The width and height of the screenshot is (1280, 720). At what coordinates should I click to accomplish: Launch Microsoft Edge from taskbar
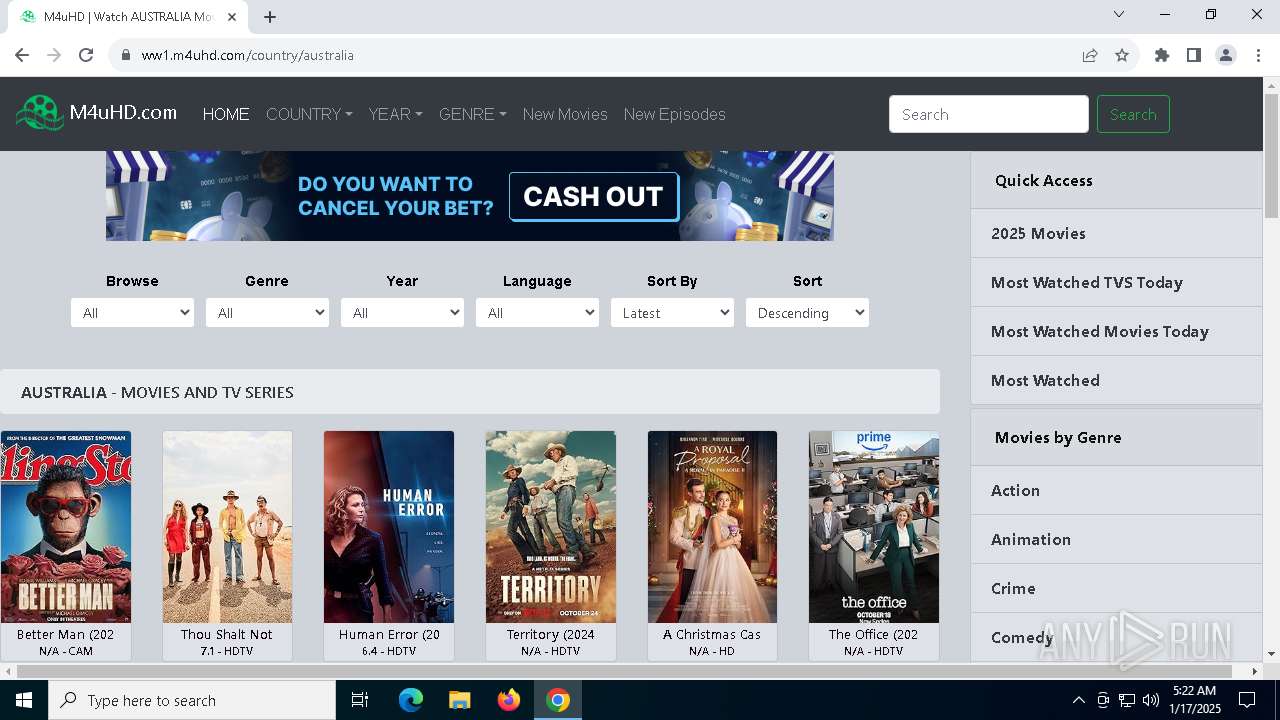pos(411,700)
